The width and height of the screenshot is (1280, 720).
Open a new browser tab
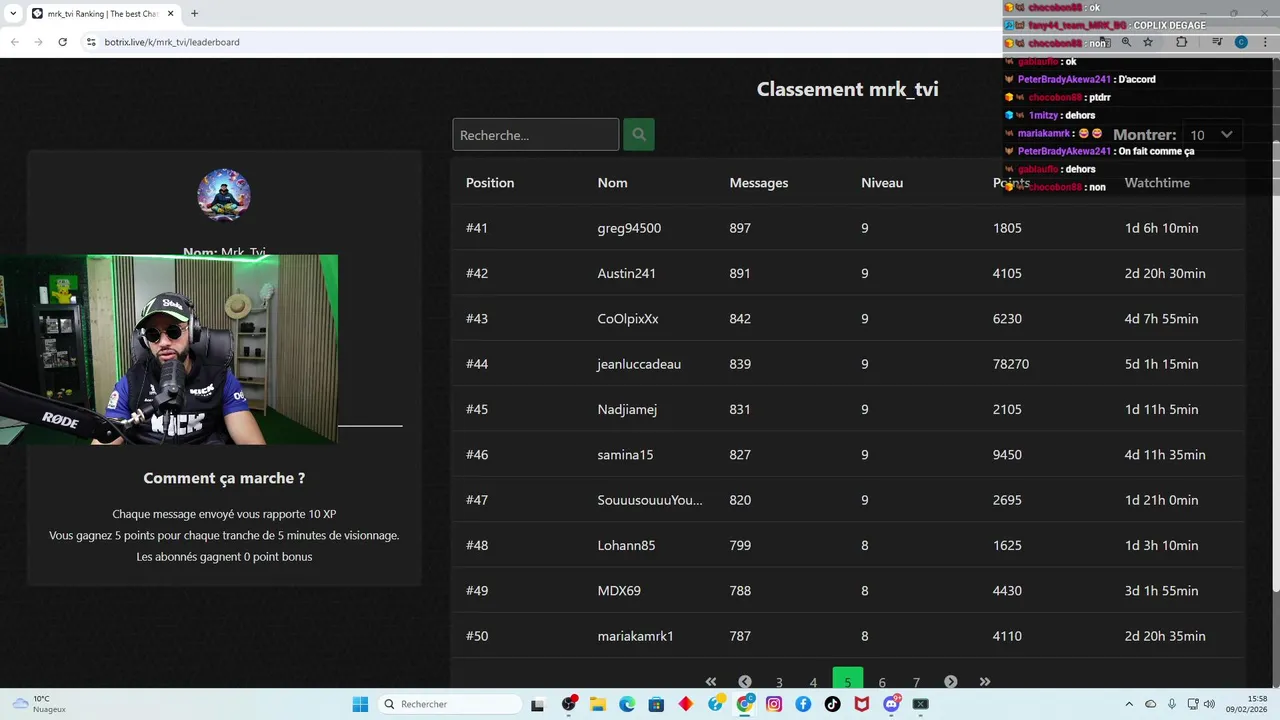point(194,13)
